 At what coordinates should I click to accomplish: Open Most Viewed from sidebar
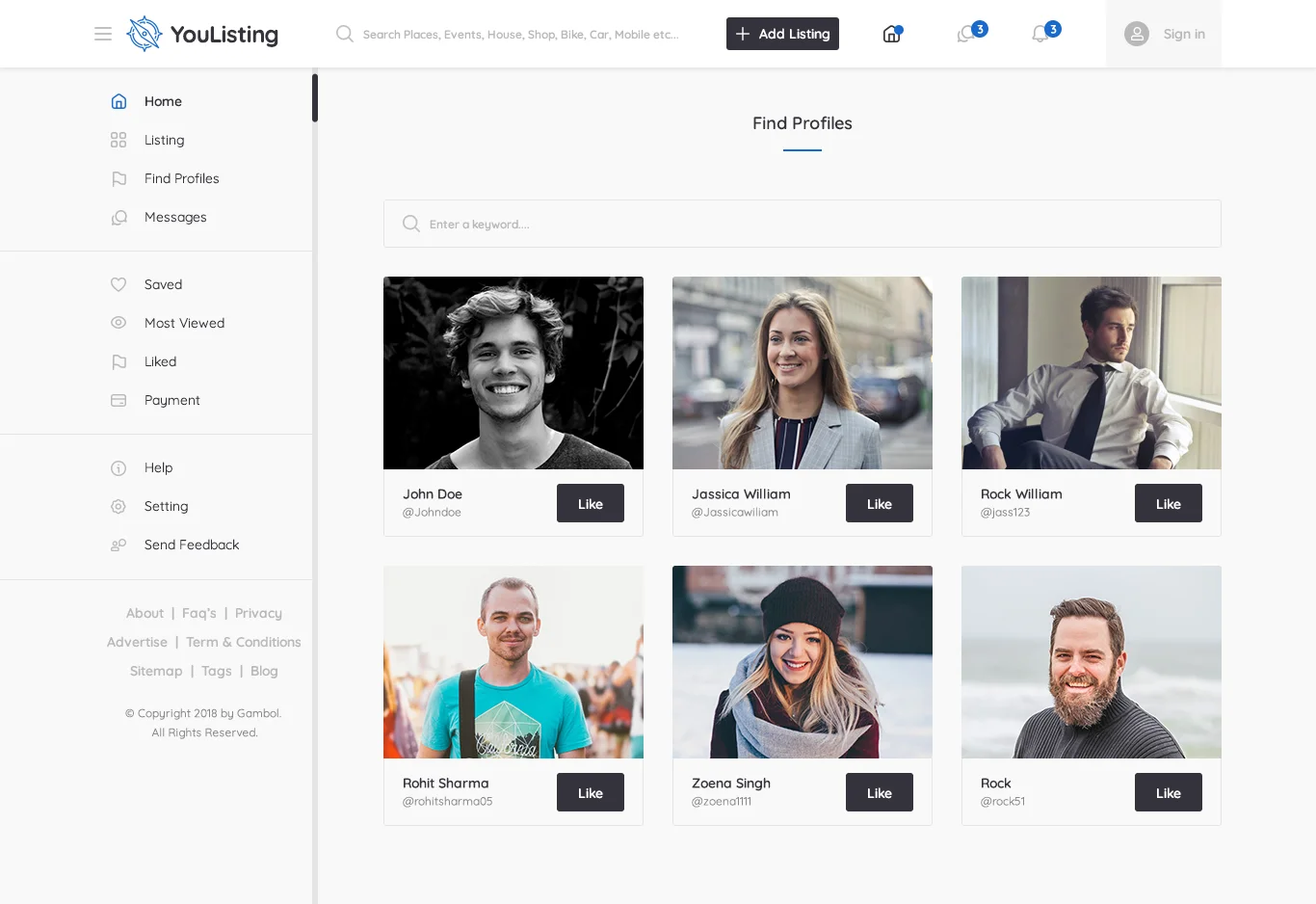point(184,323)
